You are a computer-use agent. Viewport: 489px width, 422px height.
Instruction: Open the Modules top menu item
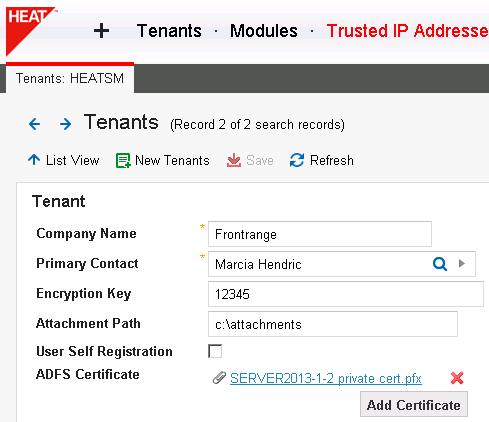(x=264, y=31)
